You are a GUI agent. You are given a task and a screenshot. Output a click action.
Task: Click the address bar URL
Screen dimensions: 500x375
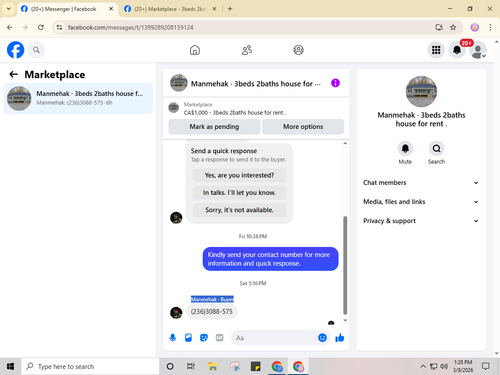[x=131, y=27]
